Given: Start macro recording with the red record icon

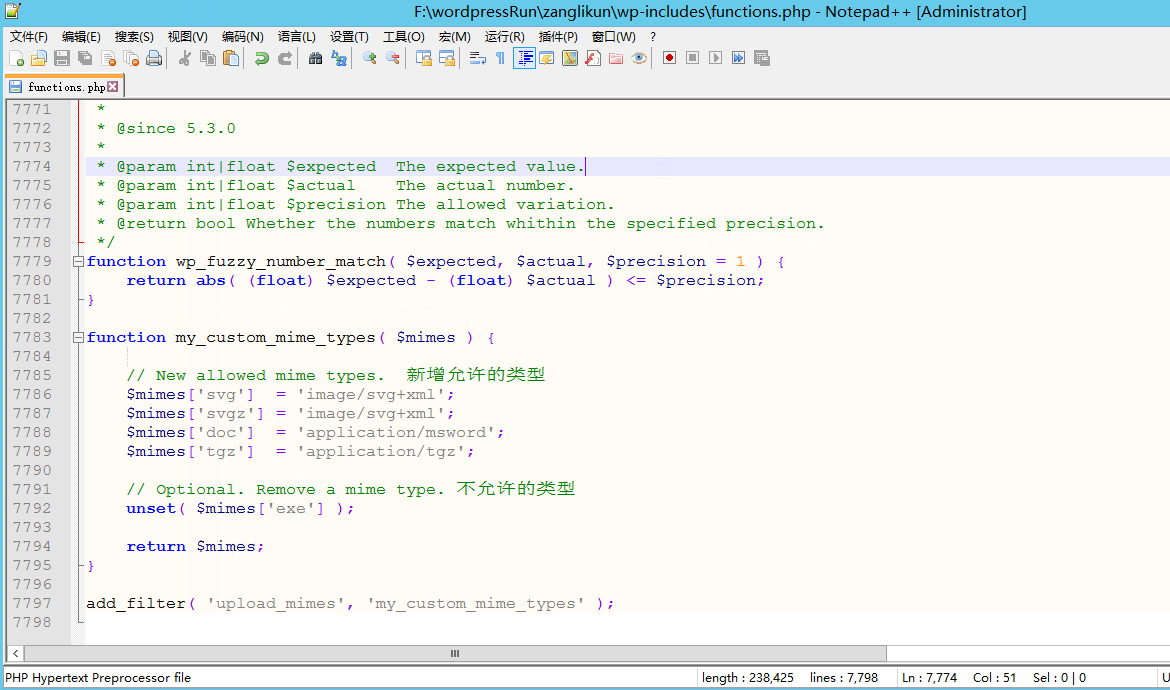Looking at the screenshot, I should [669, 58].
